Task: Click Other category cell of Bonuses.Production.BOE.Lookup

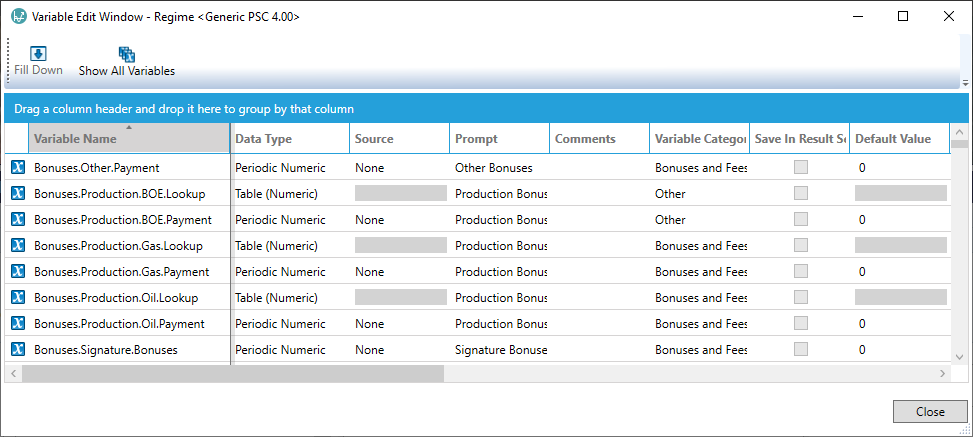Action: [x=699, y=194]
